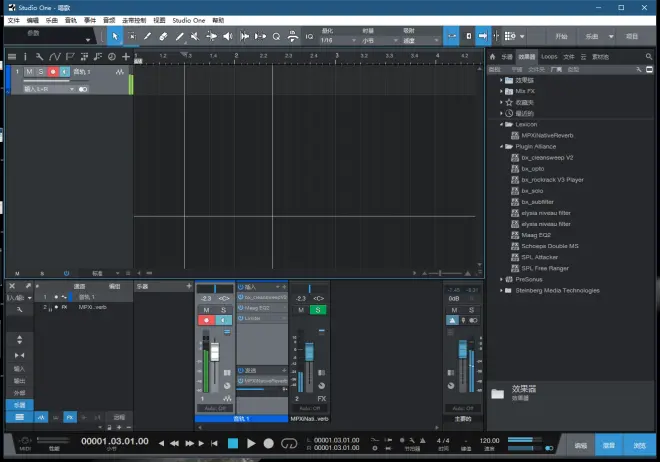660x462 pixels.
Task: Click the channel 1 volume fader
Action: pyautogui.click(x=215, y=352)
